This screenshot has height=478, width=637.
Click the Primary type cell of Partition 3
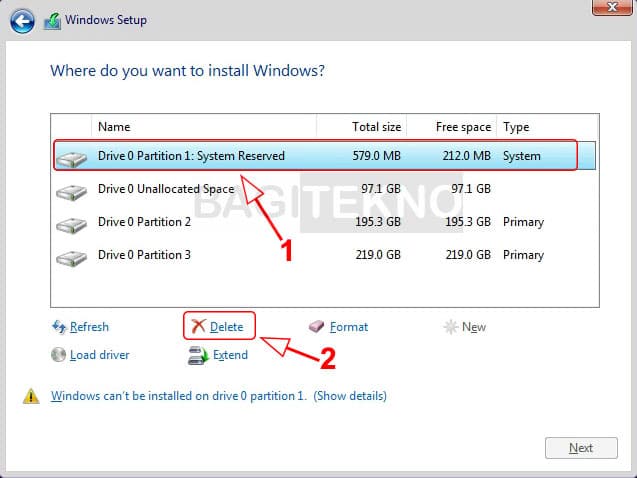pos(523,255)
